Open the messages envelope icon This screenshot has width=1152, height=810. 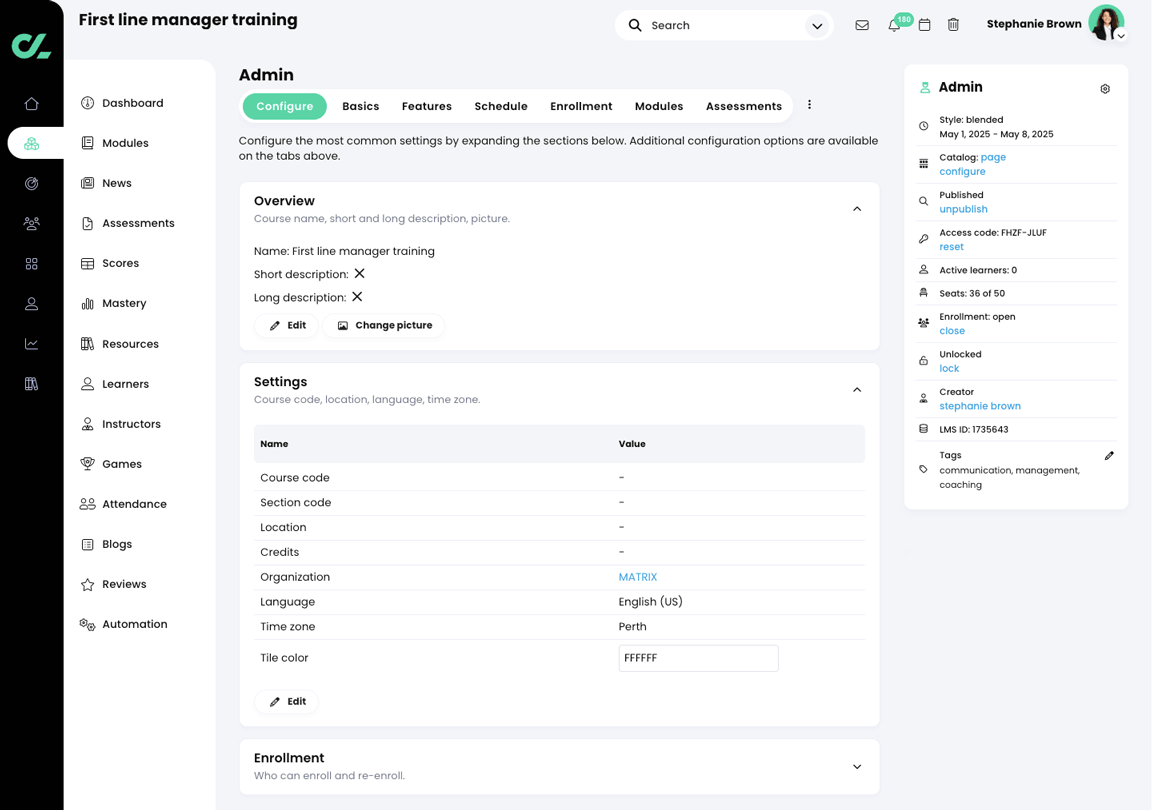click(x=862, y=25)
